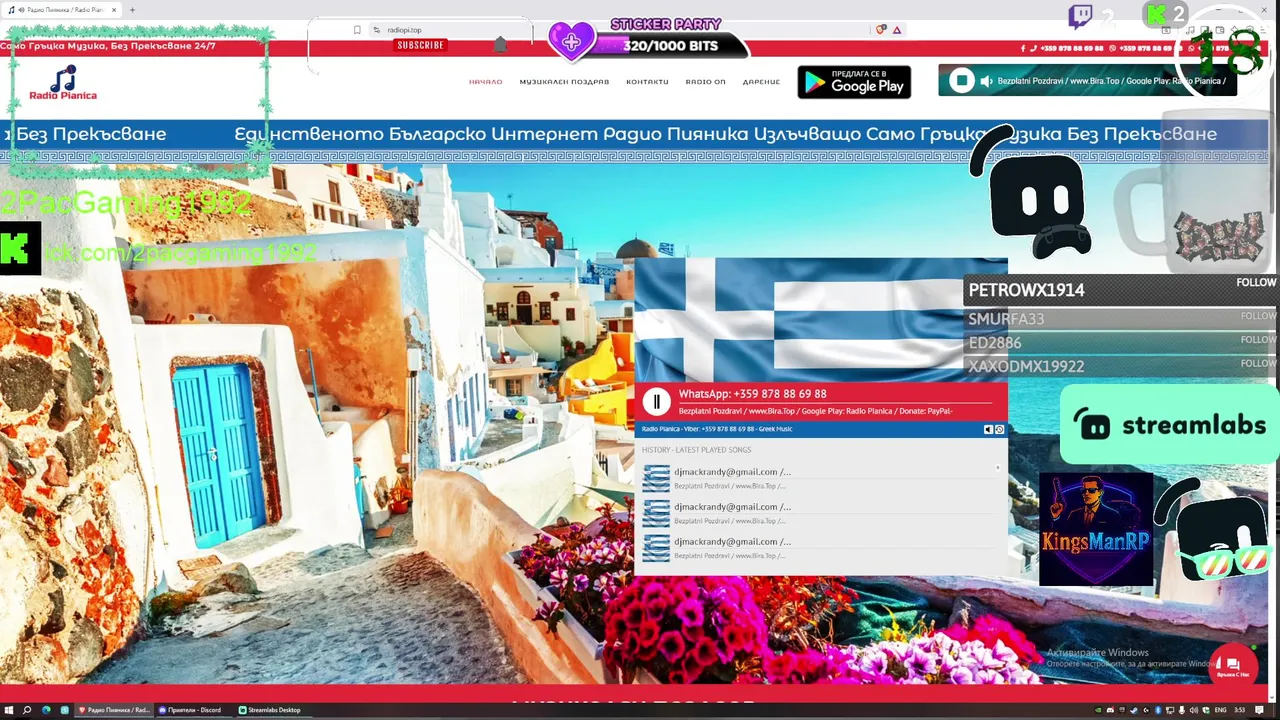Click ED2886 follower name

[x=995, y=343]
